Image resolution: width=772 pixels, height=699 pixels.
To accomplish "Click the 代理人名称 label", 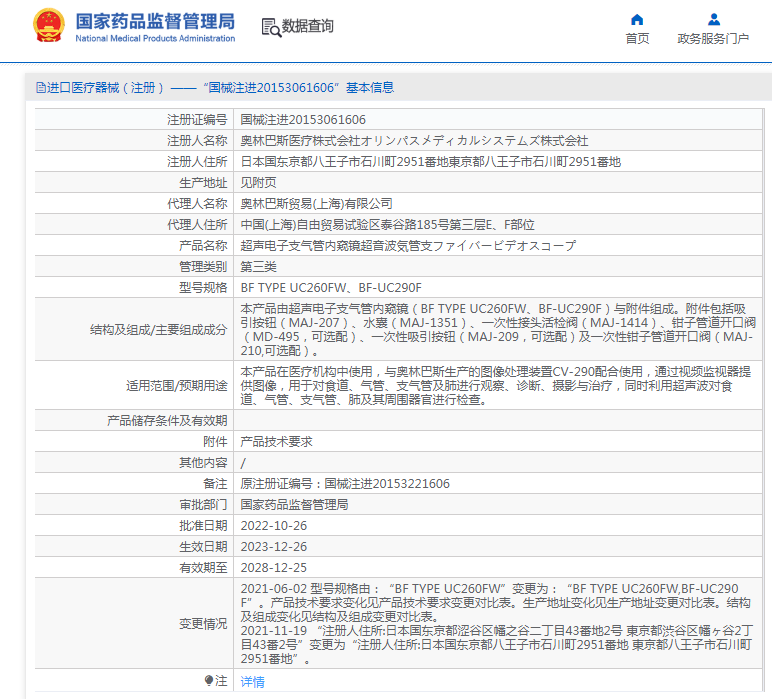I will [x=197, y=203].
